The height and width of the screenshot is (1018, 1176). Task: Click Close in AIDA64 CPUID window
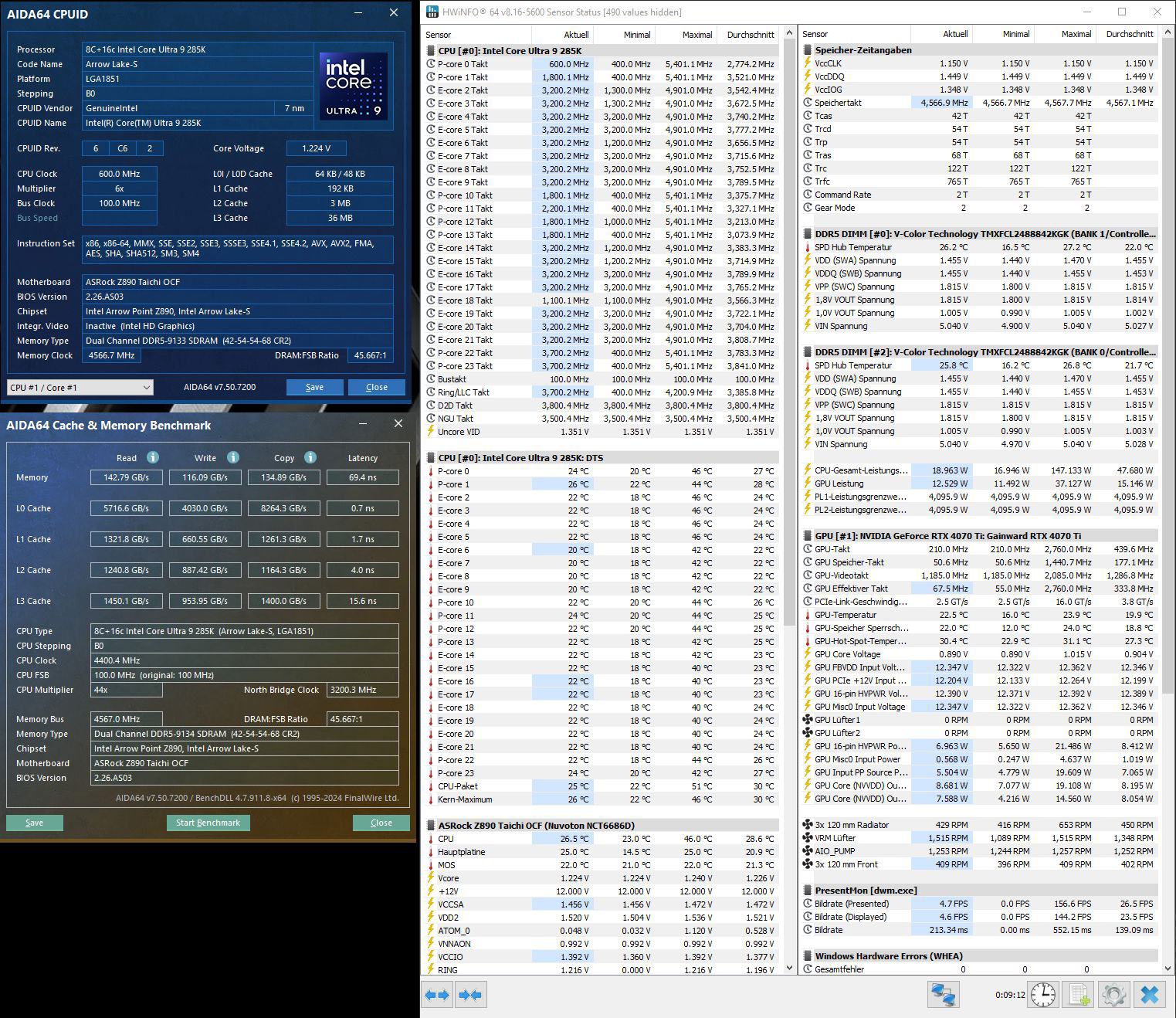pyautogui.click(x=377, y=387)
